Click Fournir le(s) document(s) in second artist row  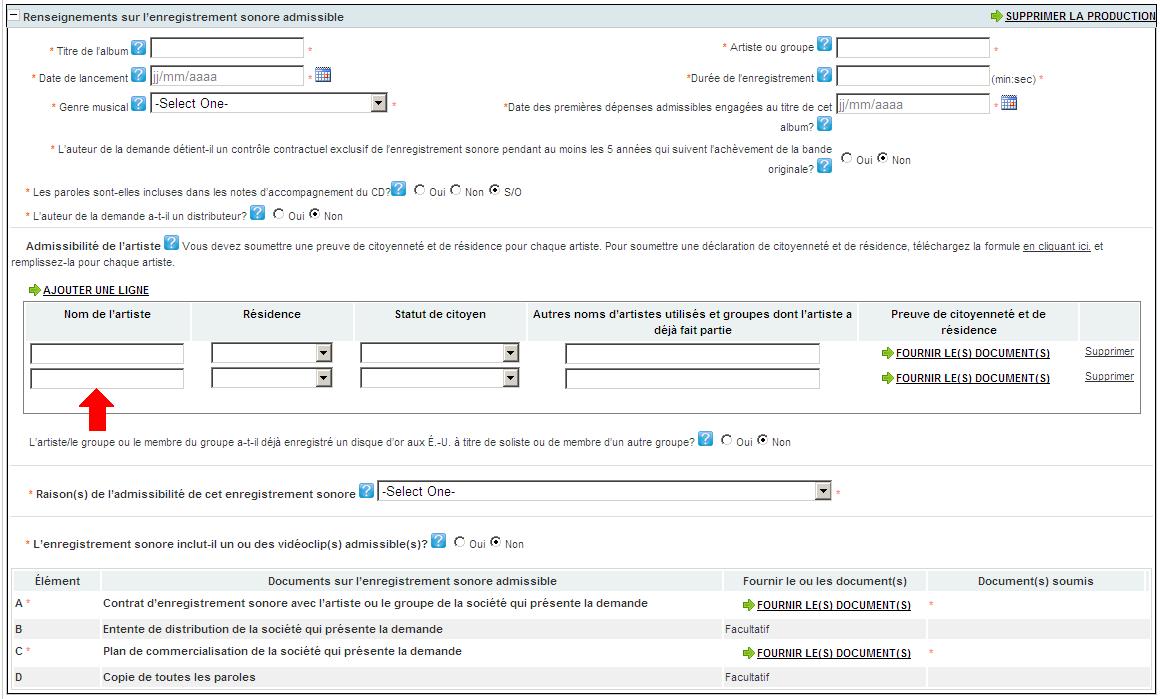pos(973,379)
